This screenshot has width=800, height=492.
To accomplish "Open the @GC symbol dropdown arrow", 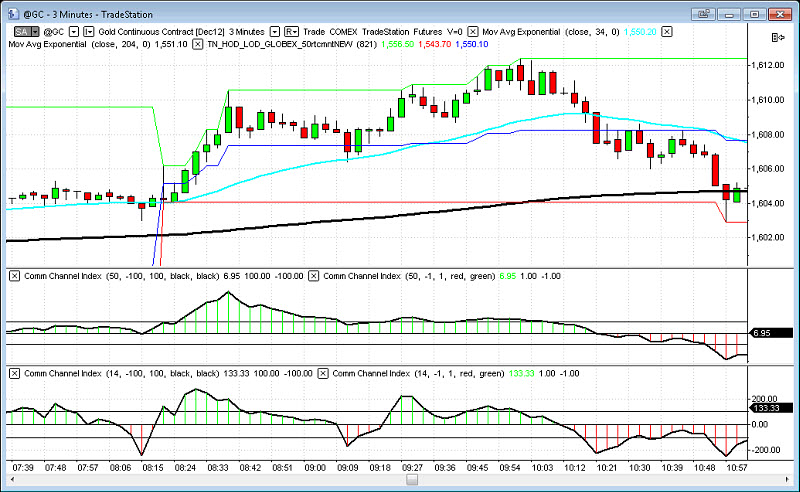I will click(x=74, y=33).
